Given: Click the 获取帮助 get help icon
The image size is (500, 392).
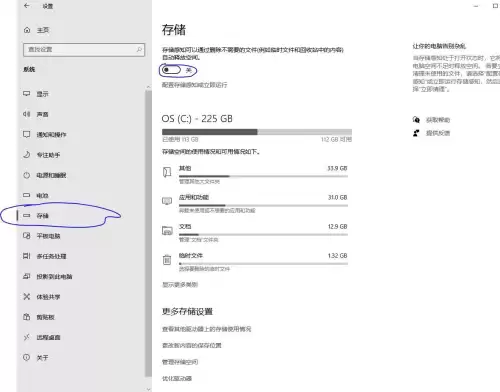Looking at the screenshot, I should (416, 120).
